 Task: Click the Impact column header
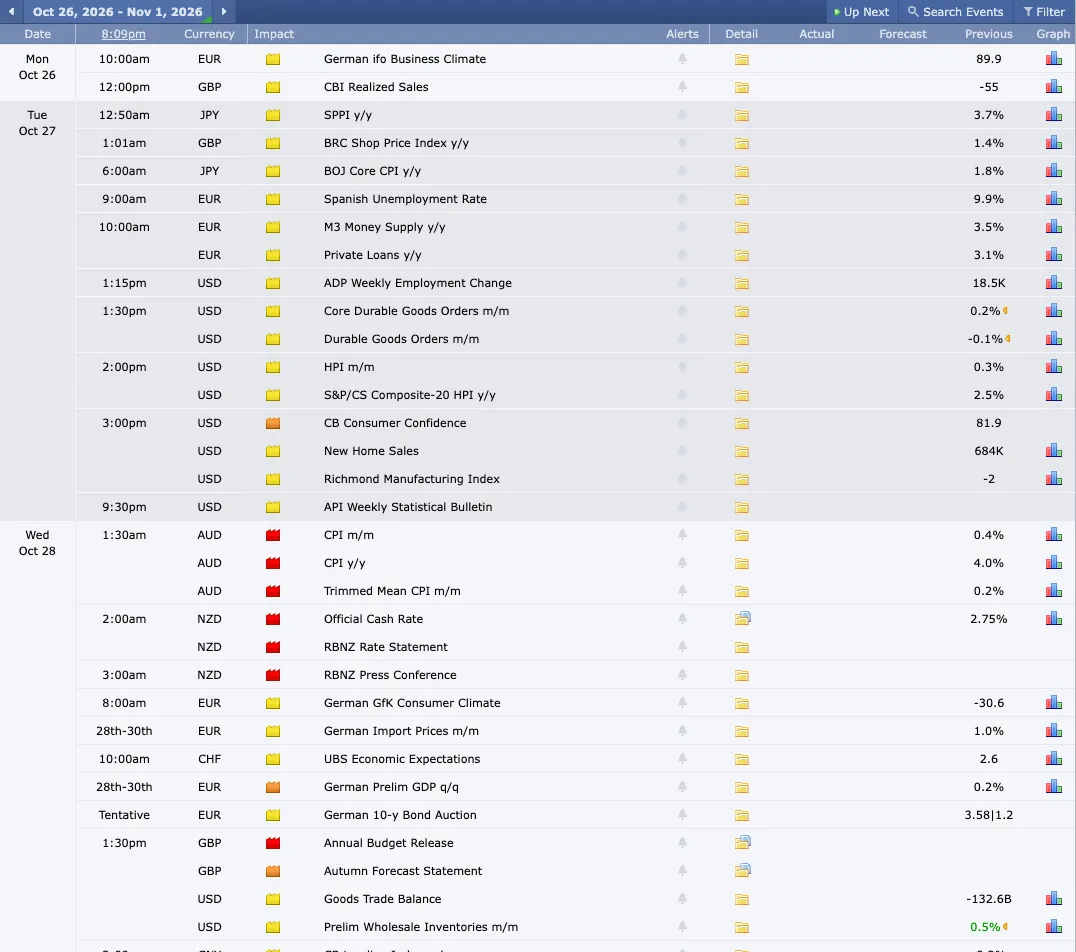pos(274,34)
